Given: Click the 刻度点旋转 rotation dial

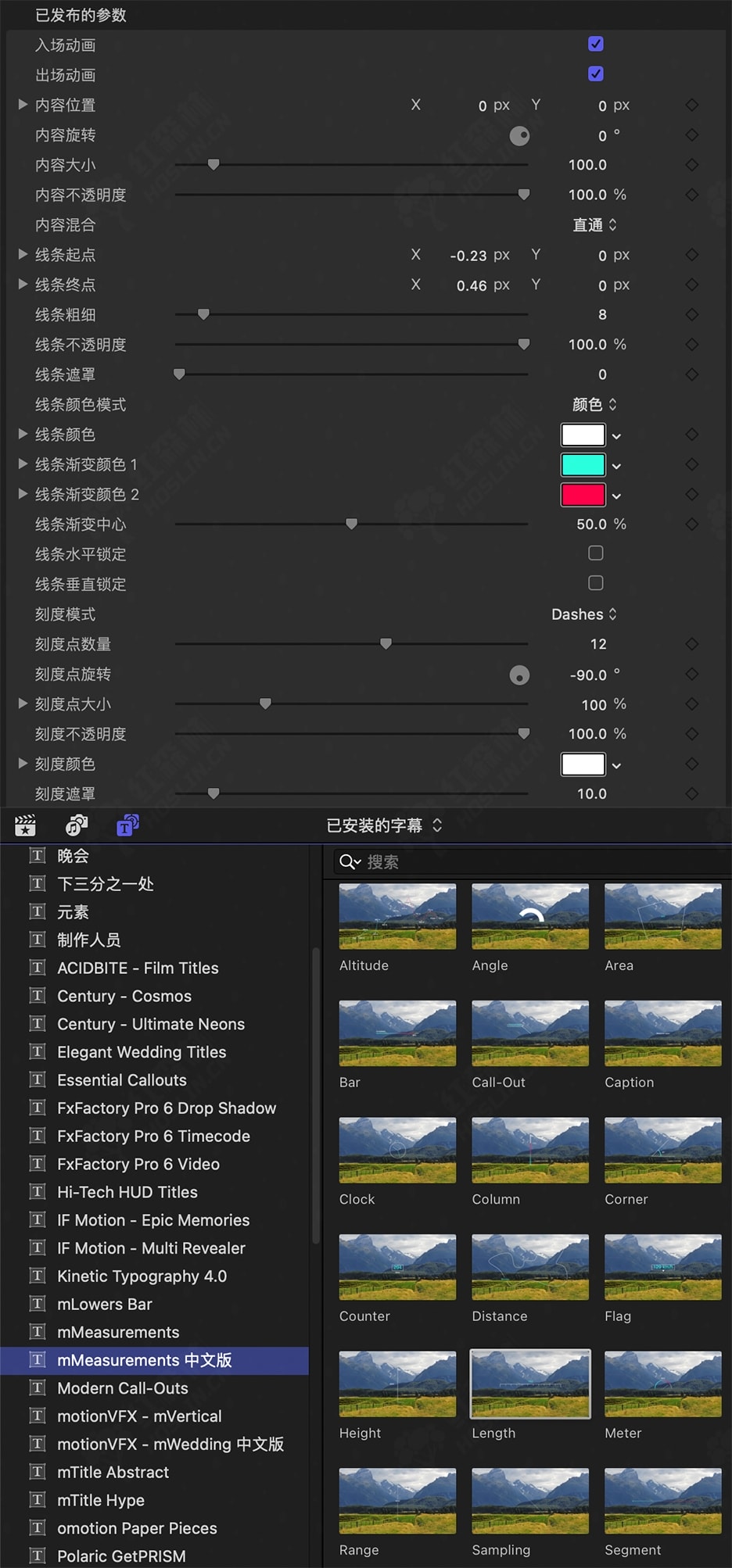Looking at the screenshot, I should 519,675.
